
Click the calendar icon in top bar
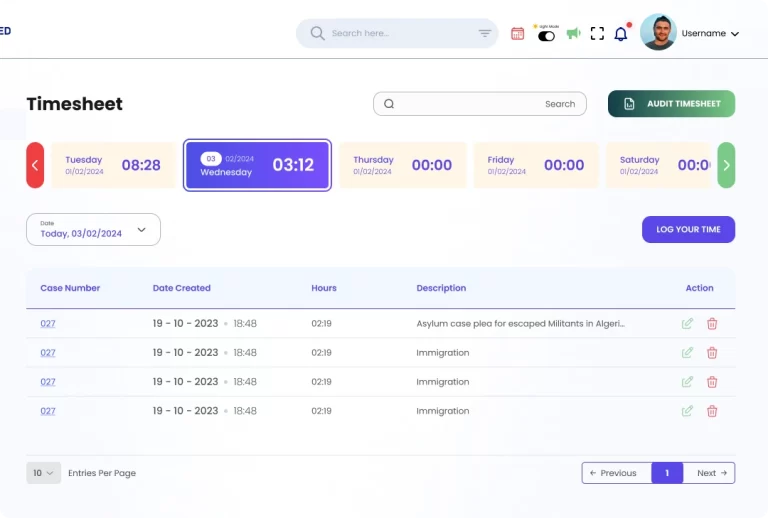click(x=517, y=33)
